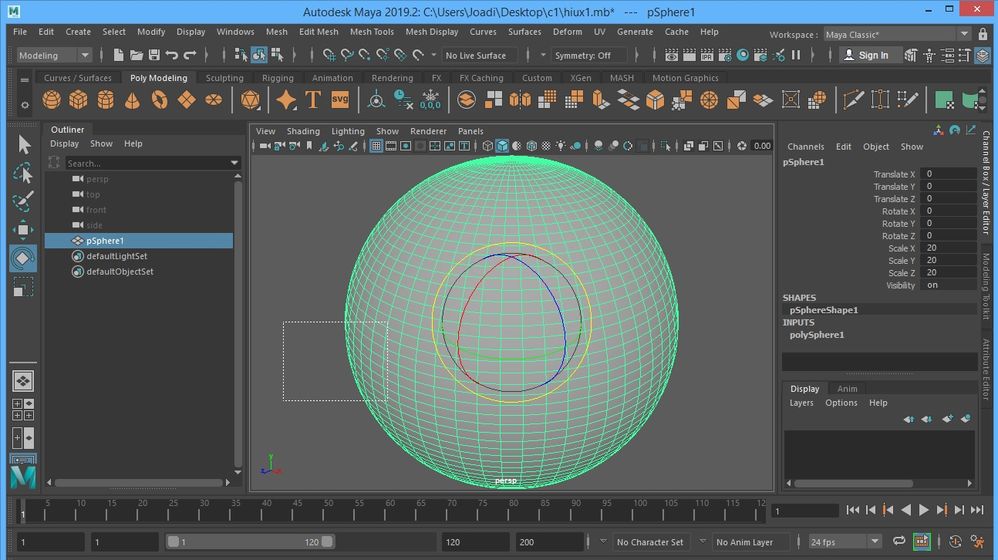
Task: Open the Channels menu in Channel Box
Action: click(805, 146)
